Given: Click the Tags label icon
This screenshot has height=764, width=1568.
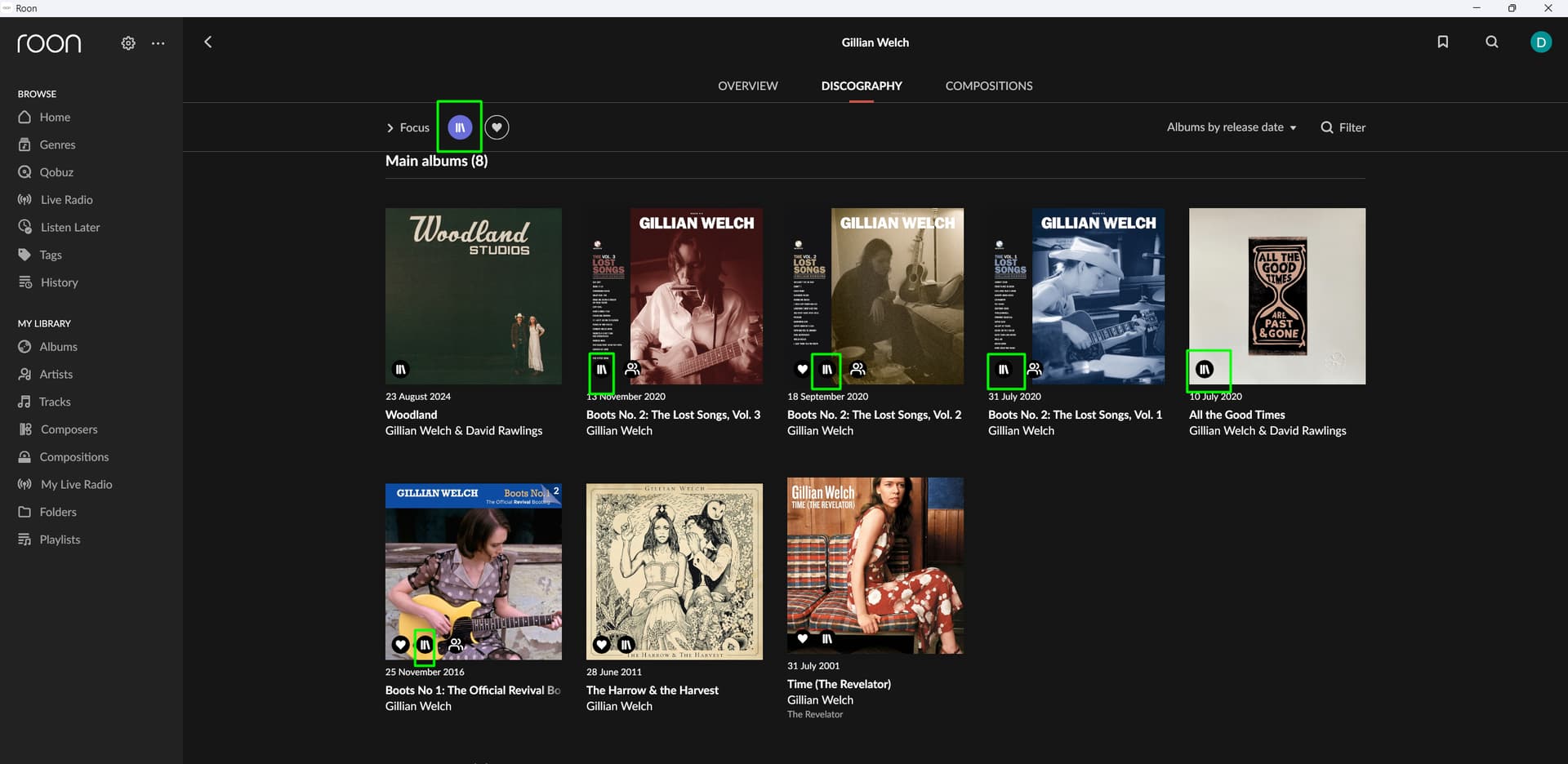Looking at the screenshot, I should pyautogui.click(x=24, y=255).
